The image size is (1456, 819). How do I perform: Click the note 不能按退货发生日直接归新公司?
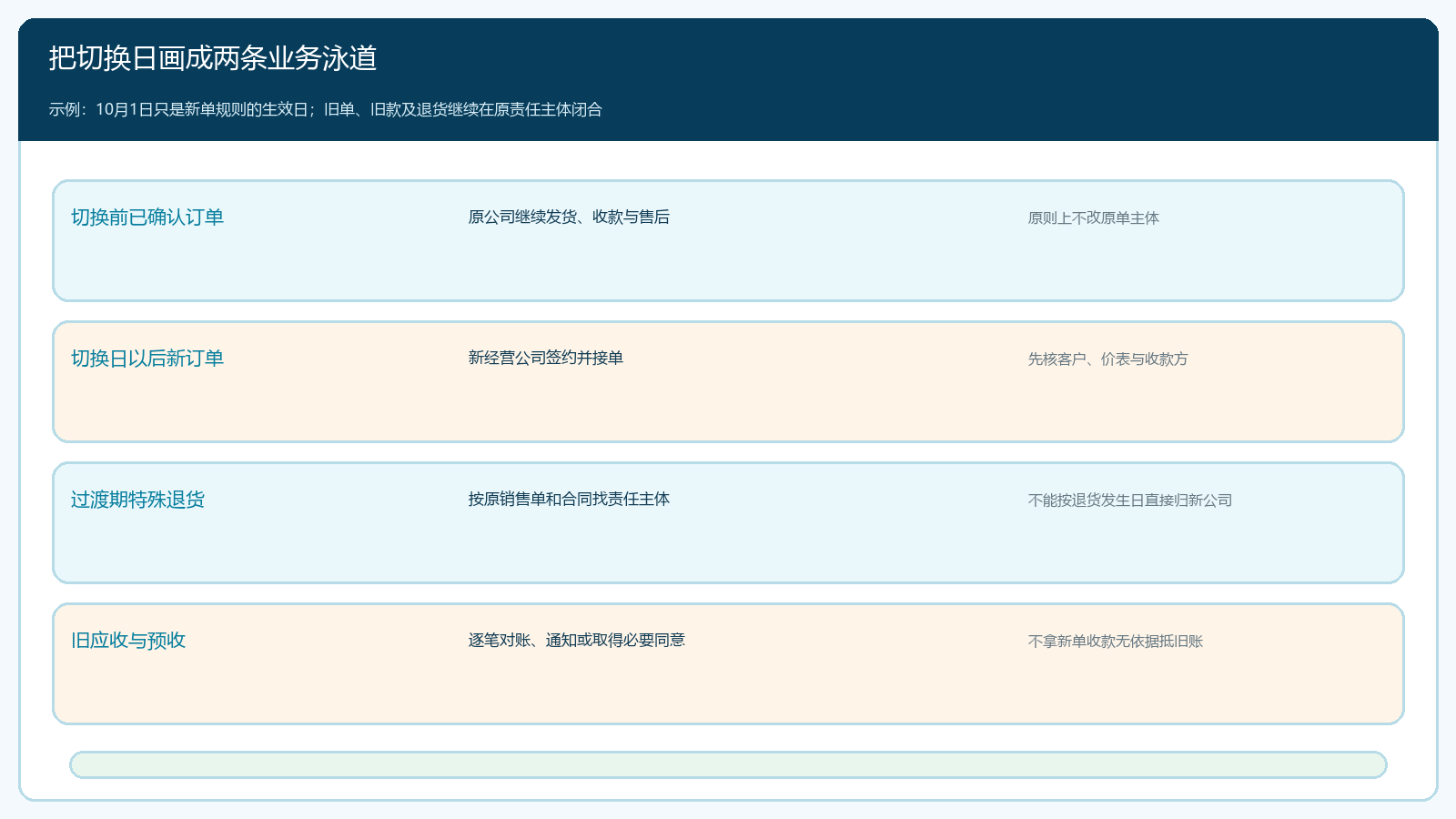(x=1130, y=500)
